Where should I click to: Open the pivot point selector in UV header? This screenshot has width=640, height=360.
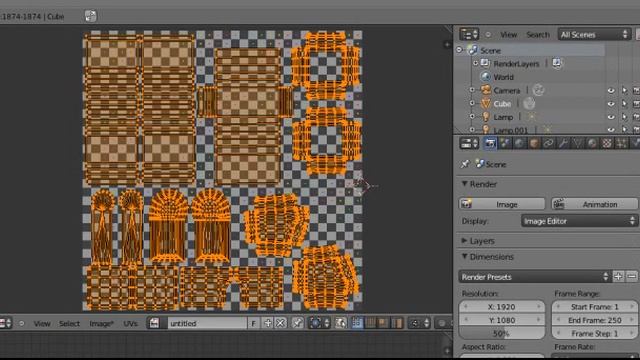(319, 323)
